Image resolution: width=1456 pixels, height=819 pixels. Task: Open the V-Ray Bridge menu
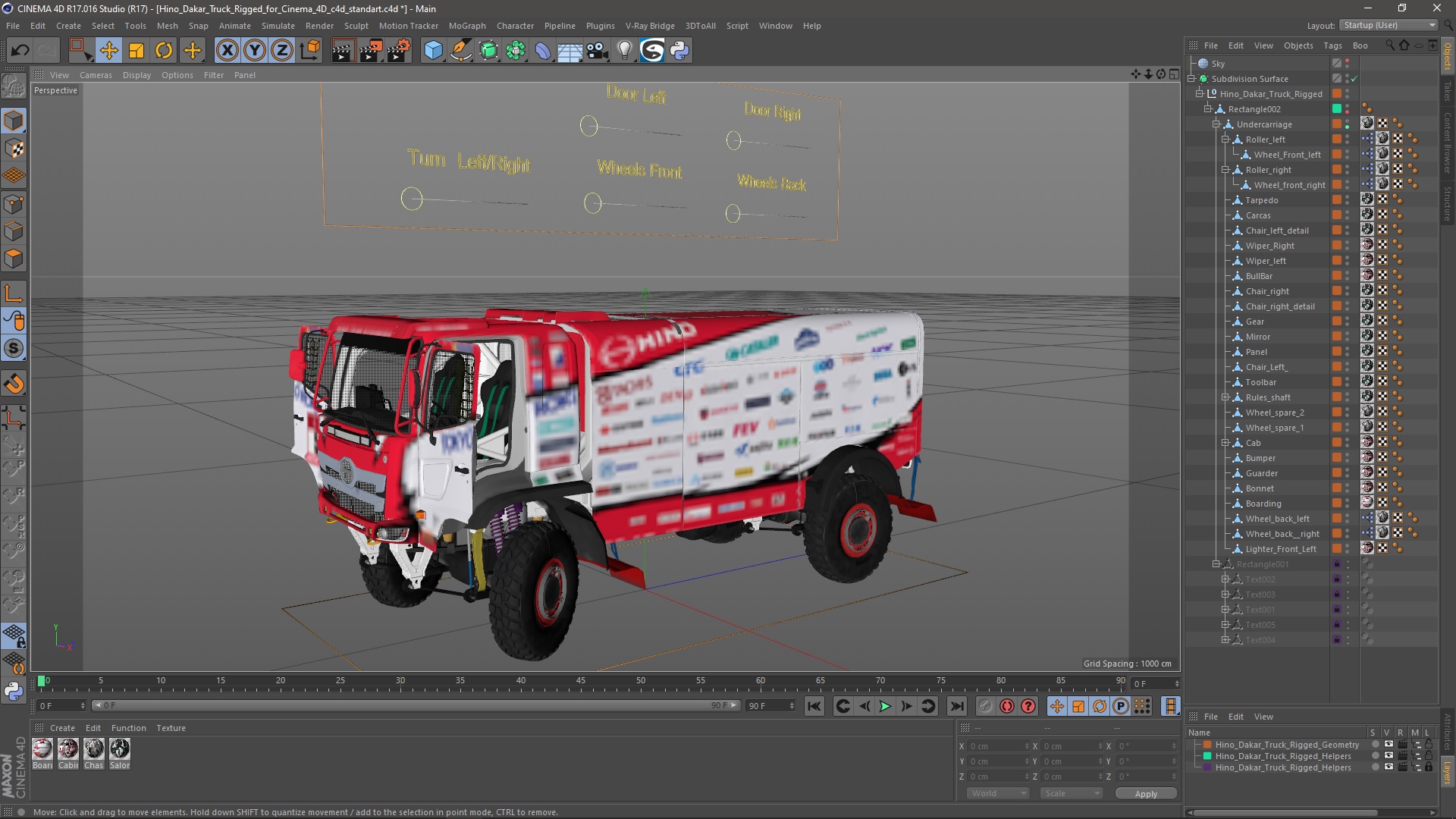pos(650,26)
